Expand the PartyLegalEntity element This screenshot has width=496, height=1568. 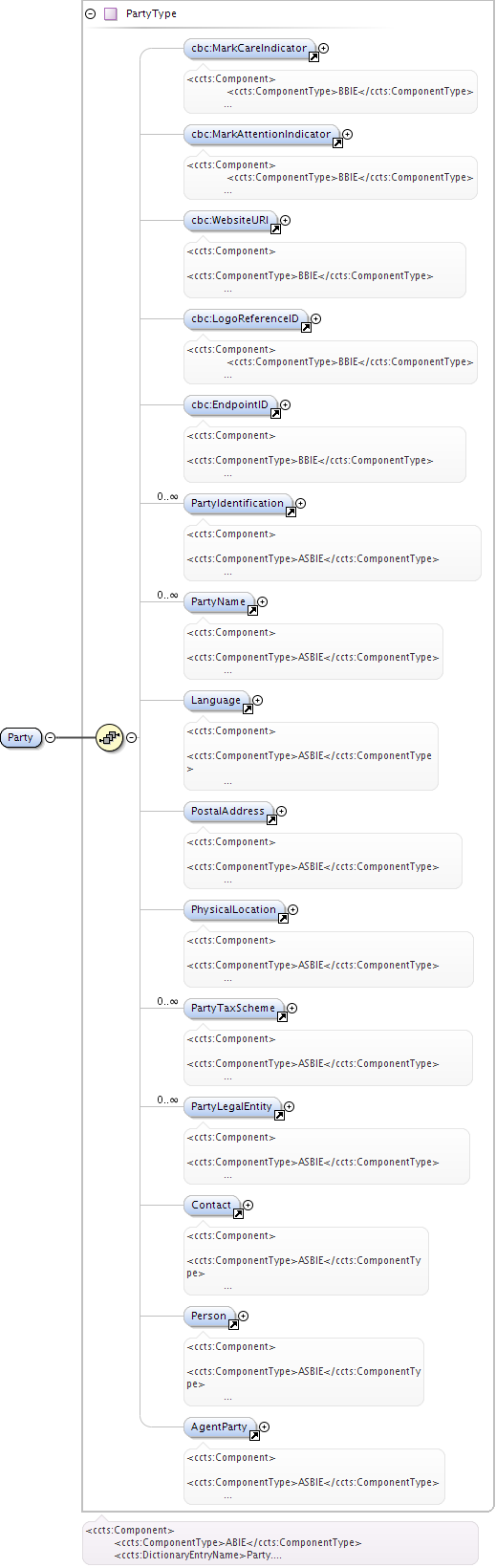click(290, 1106)
